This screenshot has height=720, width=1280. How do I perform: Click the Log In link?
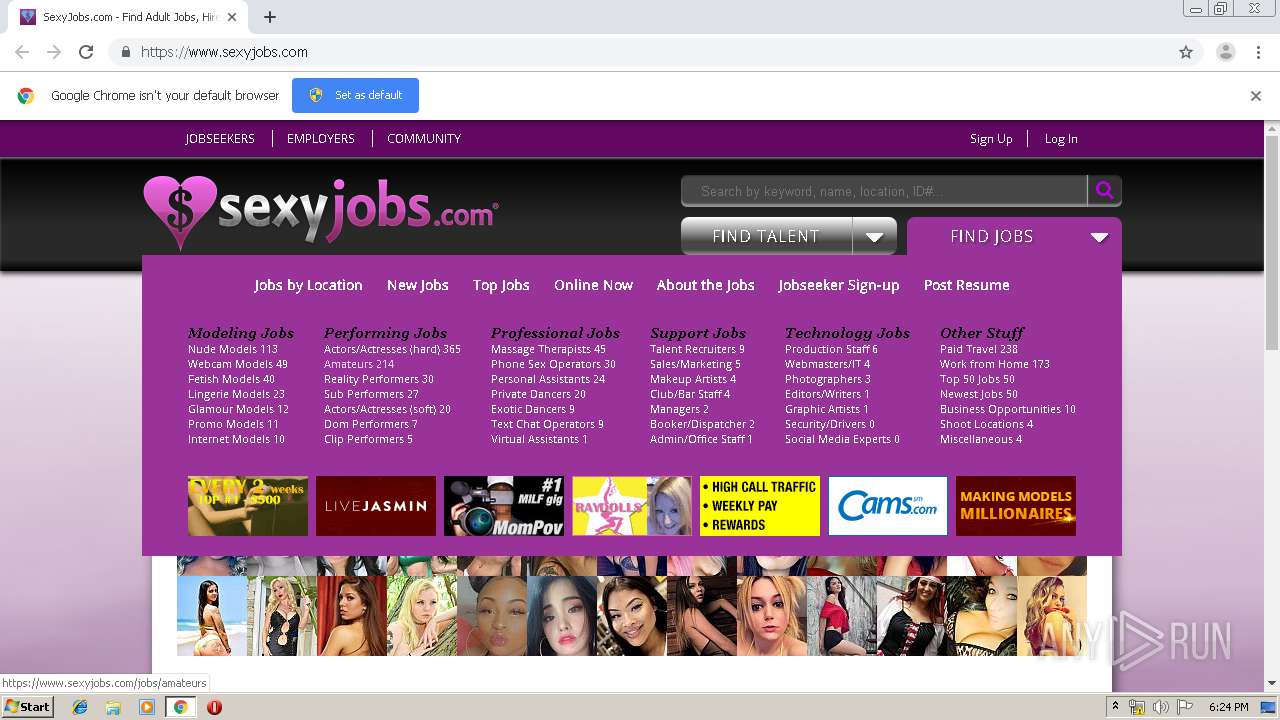tap(1061, 139)
